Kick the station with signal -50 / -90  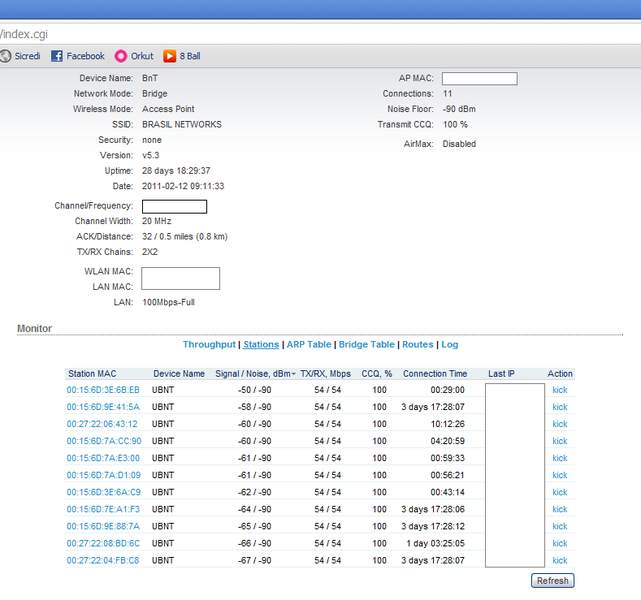pos(560,390)
